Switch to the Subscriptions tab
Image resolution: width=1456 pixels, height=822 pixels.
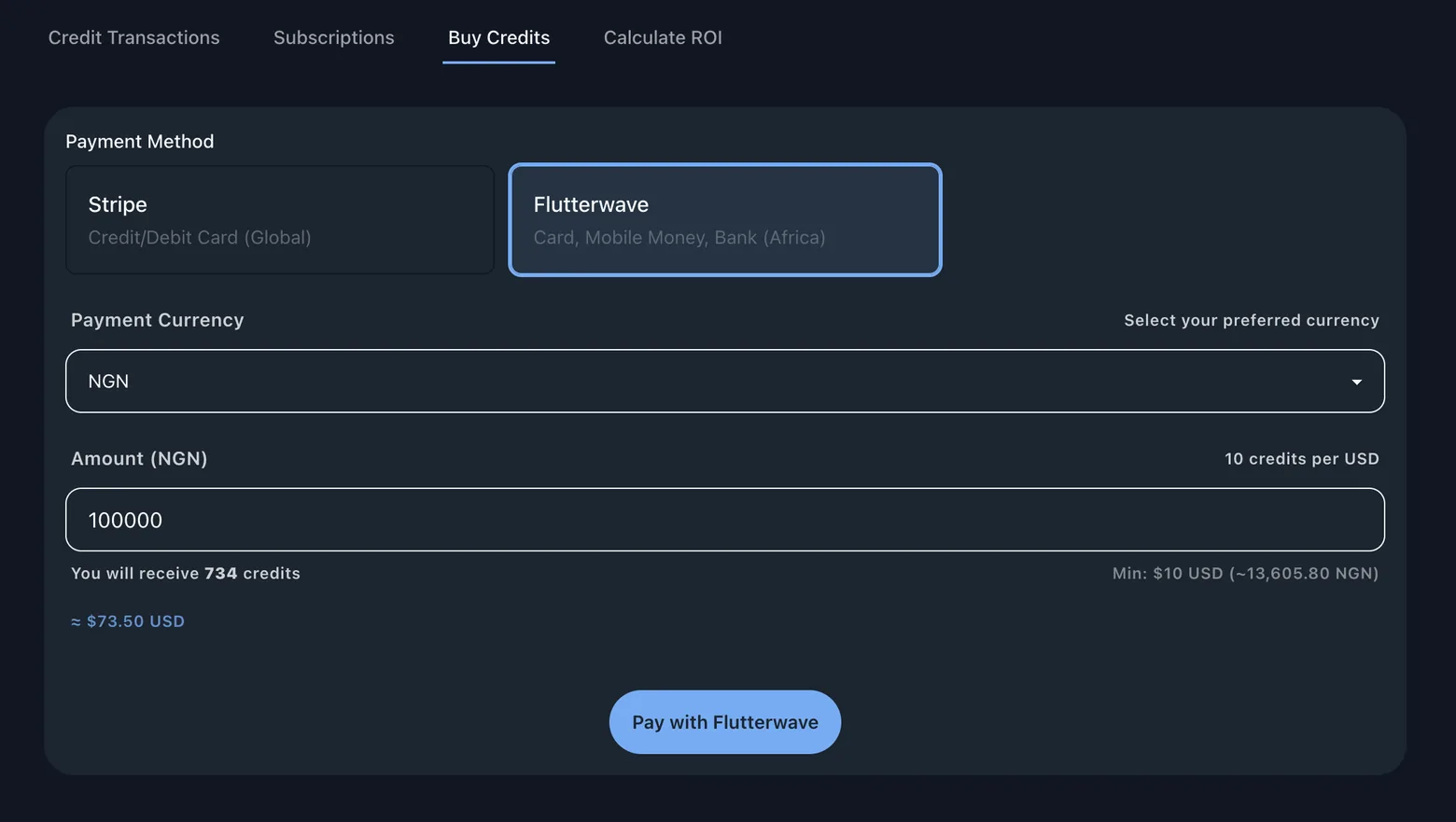point(333,37)
